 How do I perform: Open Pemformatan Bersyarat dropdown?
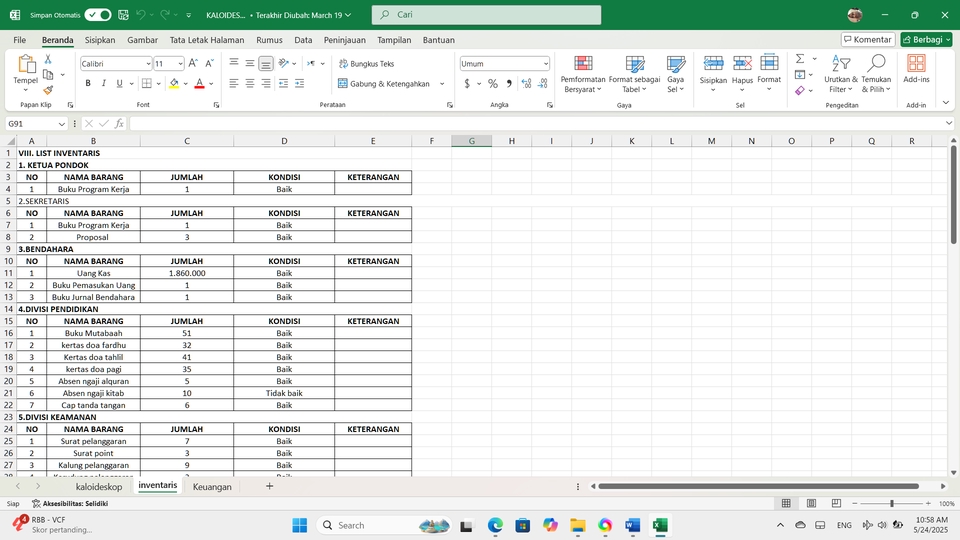583,75
